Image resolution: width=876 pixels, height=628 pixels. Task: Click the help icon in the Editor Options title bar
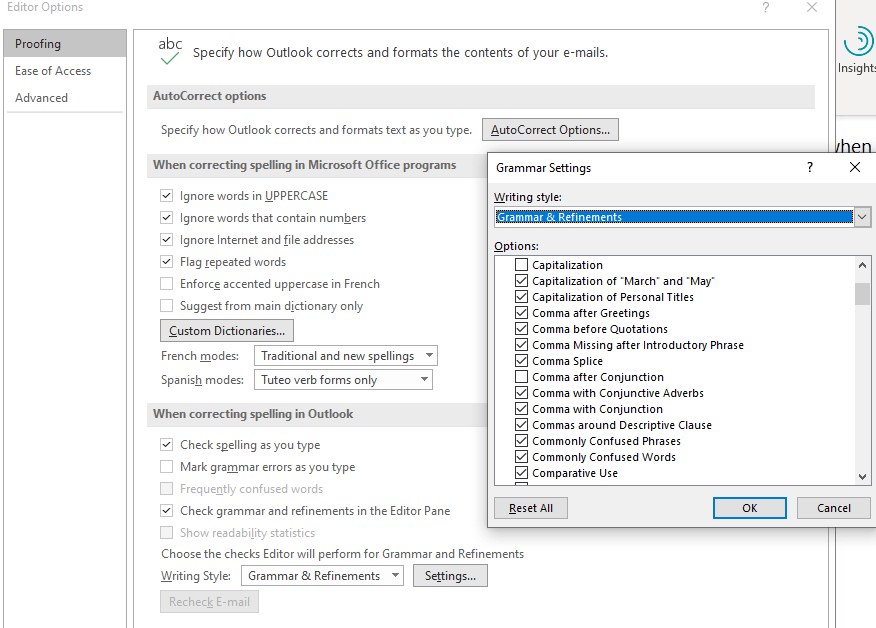765,7
